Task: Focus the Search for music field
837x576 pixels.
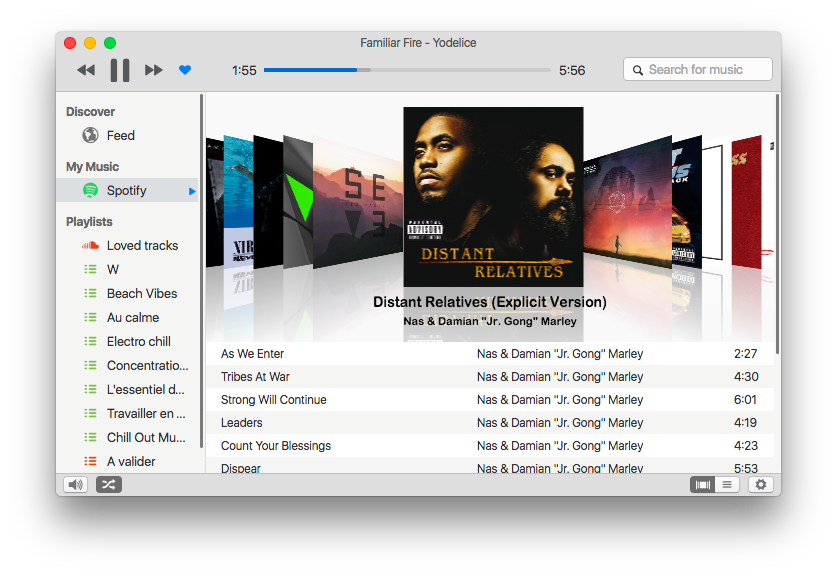Action: click(x=697, y=69)
